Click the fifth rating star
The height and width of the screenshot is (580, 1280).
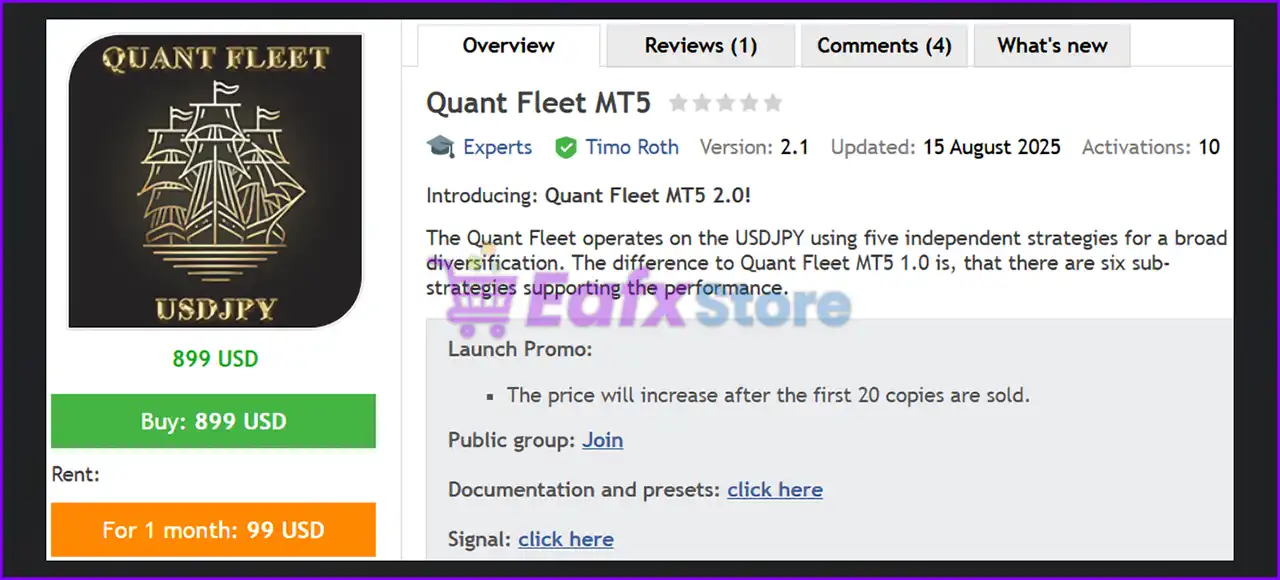coord(772,103)
